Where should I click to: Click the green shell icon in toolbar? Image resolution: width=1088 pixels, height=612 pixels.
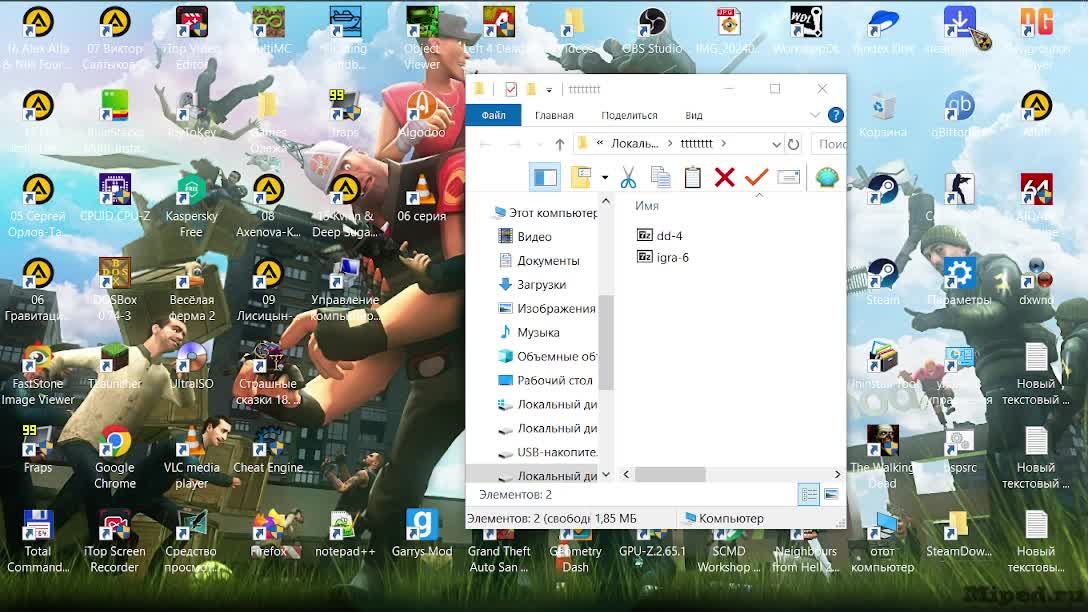(826, 178)
